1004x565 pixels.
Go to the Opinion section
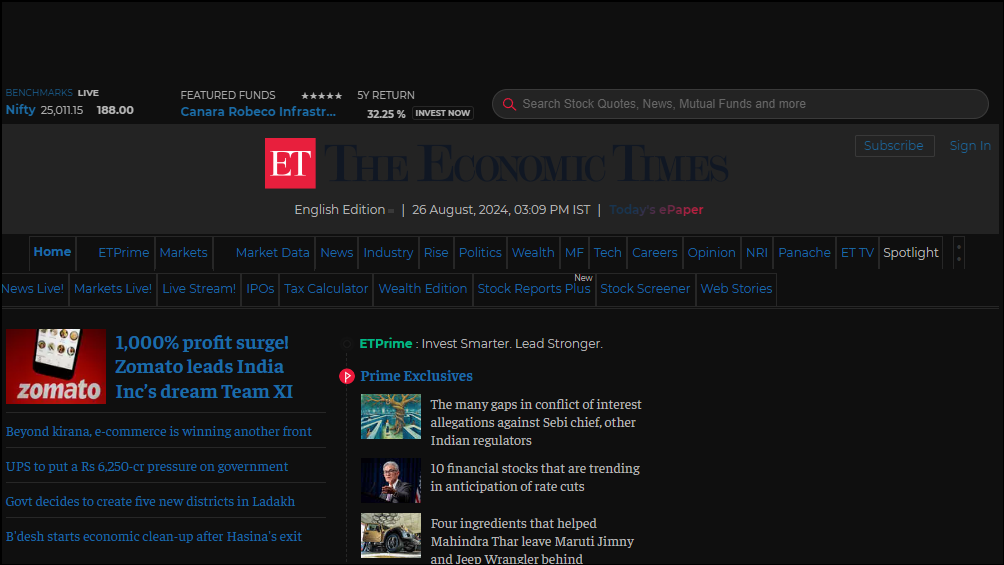tap(711, 252)
